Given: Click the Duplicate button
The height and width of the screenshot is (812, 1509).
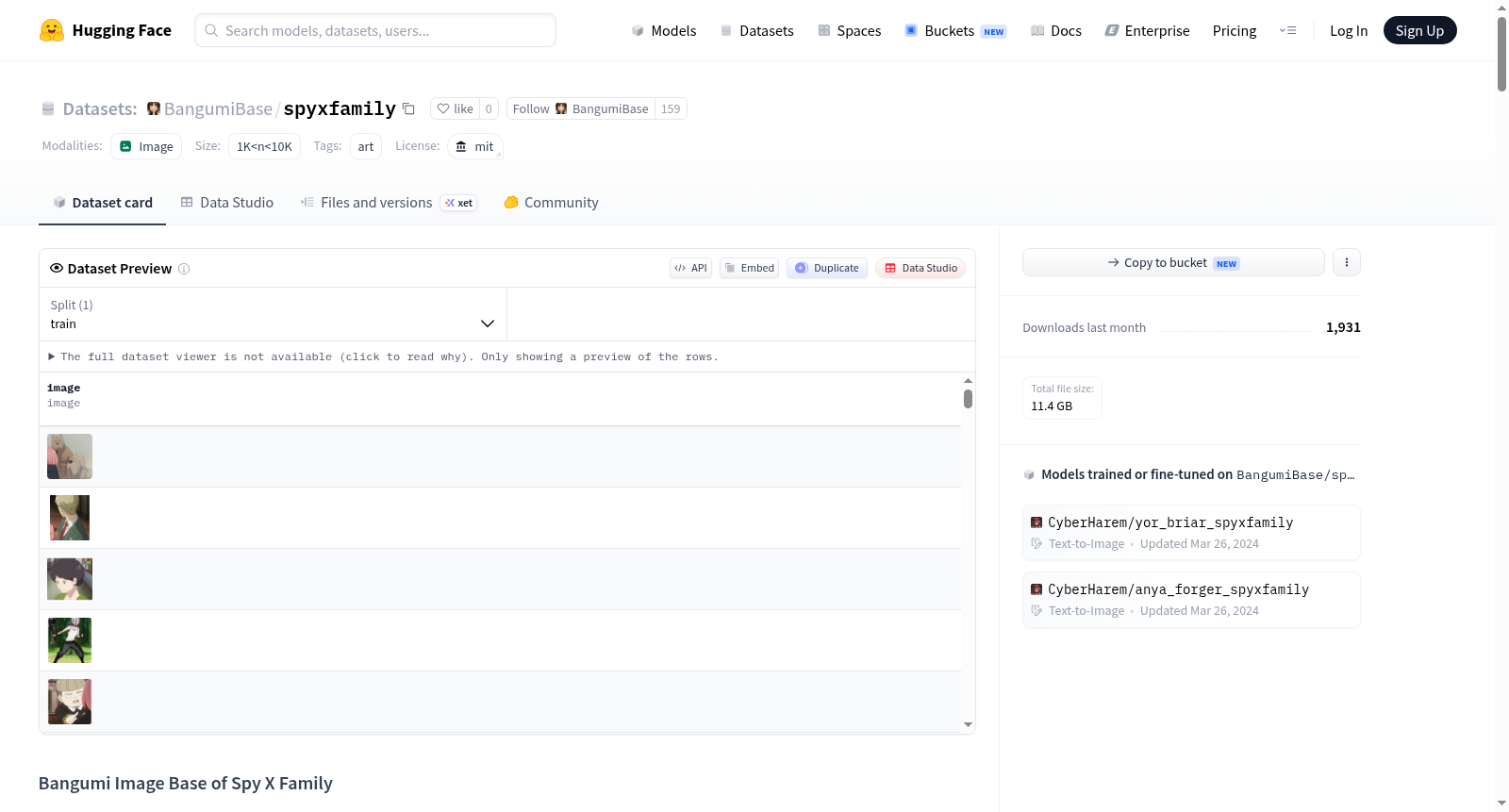Looking at the screenshot, I should (x=827, y=268).
